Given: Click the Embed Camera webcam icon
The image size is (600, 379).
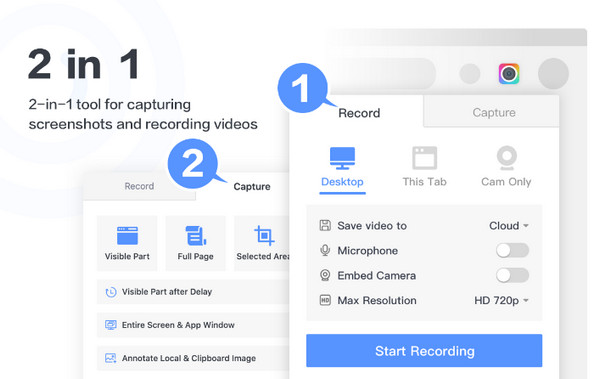Looking at the screenshot, I should 325,275.
